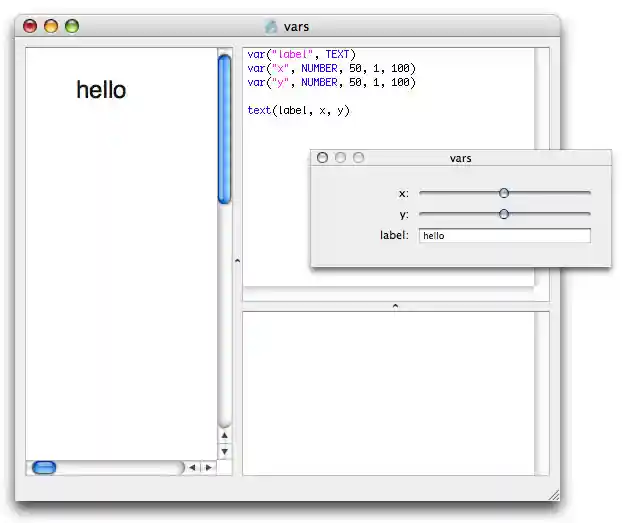Click the y slider knob
Image resolution: width=622 pixels, height=523 pixels.
click(504, 214)
